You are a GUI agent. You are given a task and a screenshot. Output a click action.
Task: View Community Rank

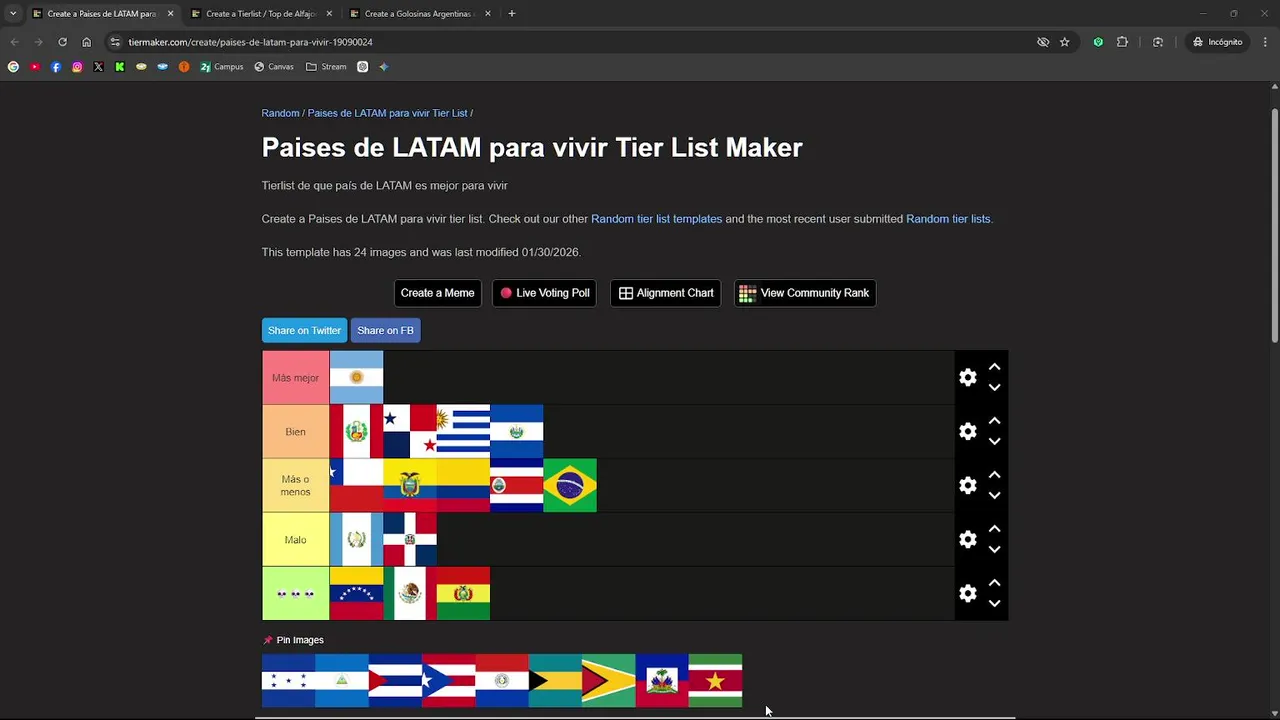(x=805, y=293)
